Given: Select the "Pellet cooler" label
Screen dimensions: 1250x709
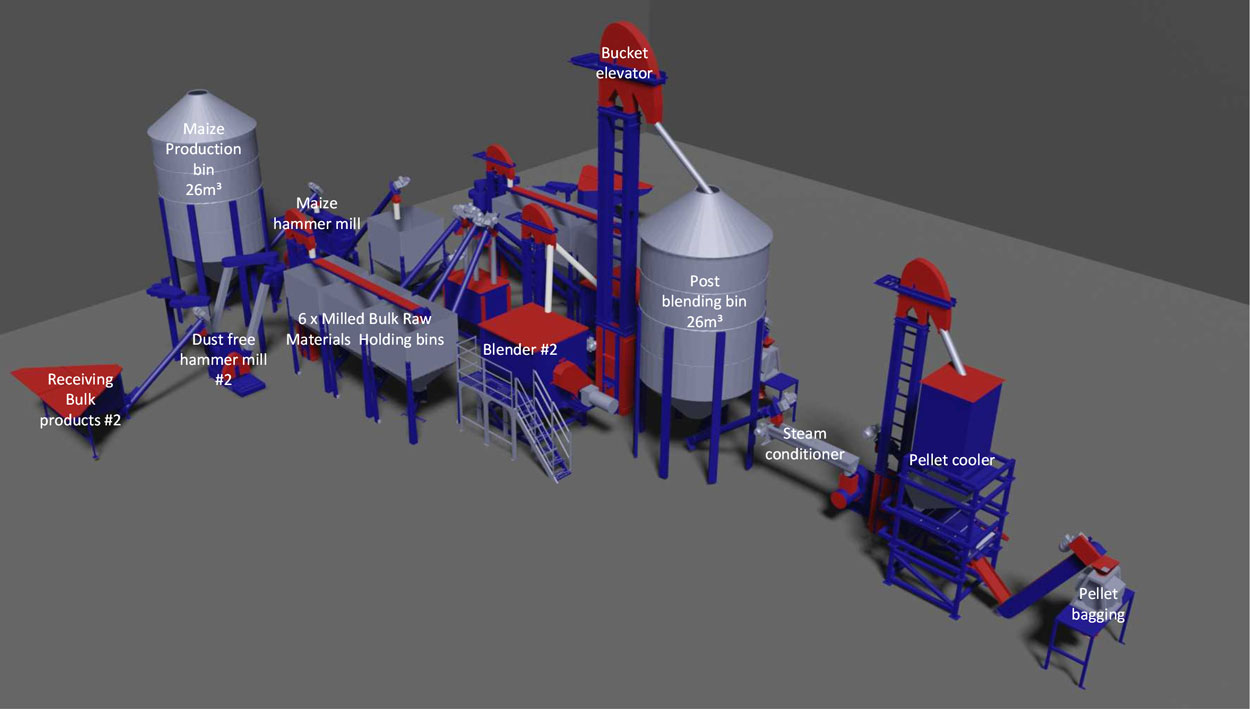Looking at the screenshot, I should [x=951, y=460].
